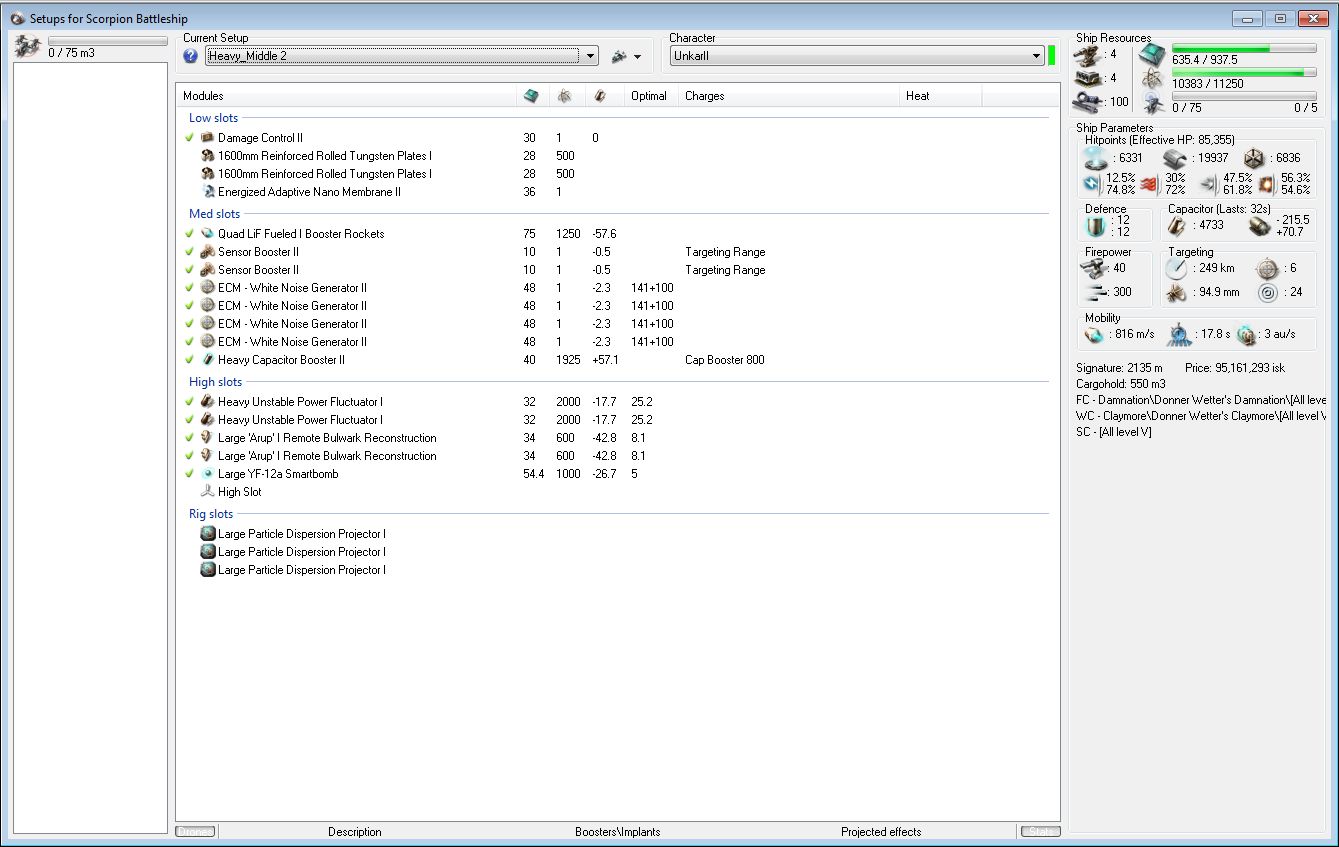The width and height of the screenshot is (1339, 847).
Task: Click the drone bandwidth bar in Ship Resources
Action: (x=1245, y=96)
